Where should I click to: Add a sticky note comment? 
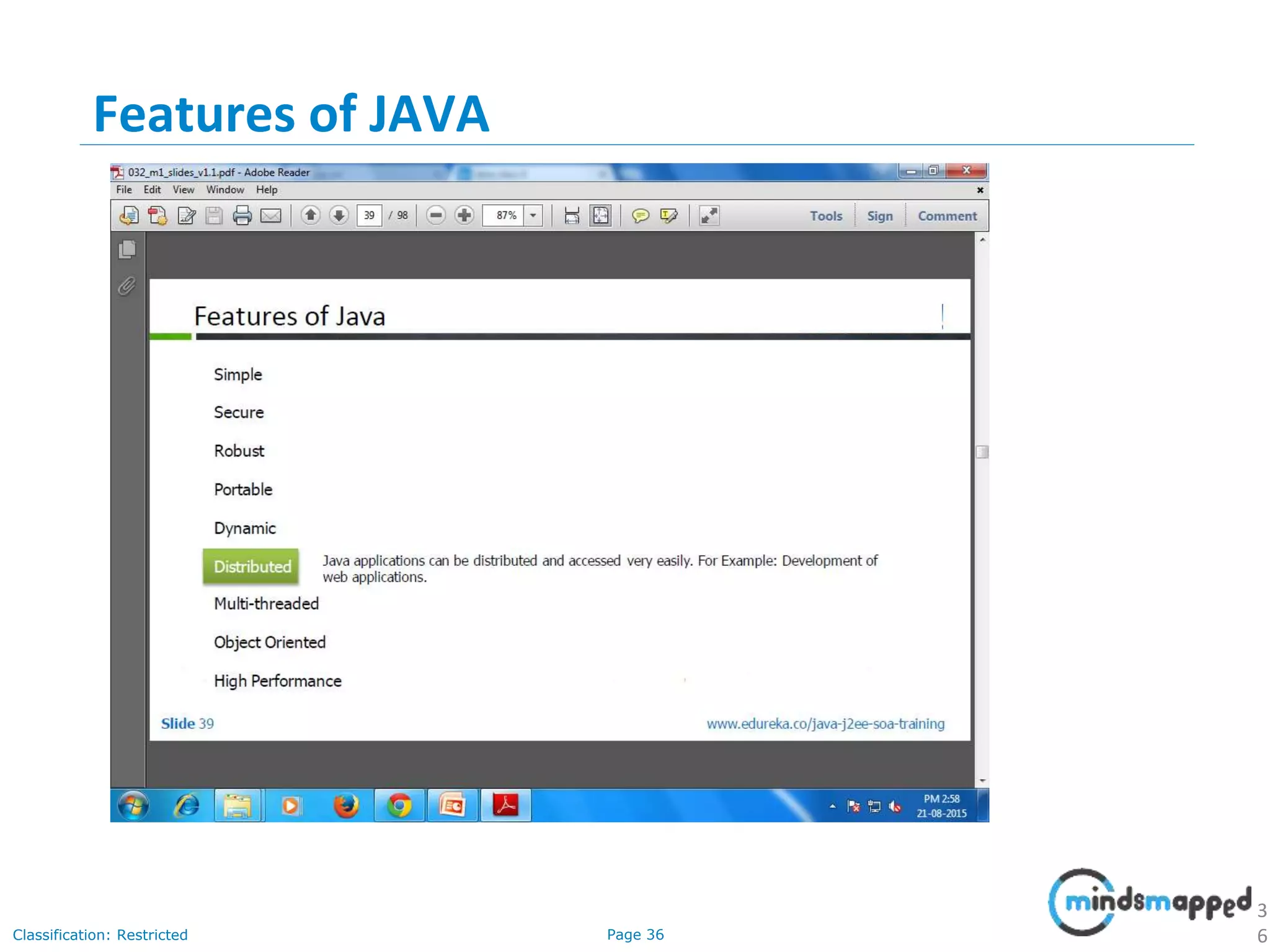pyautogui.click(x=640, y=216)
